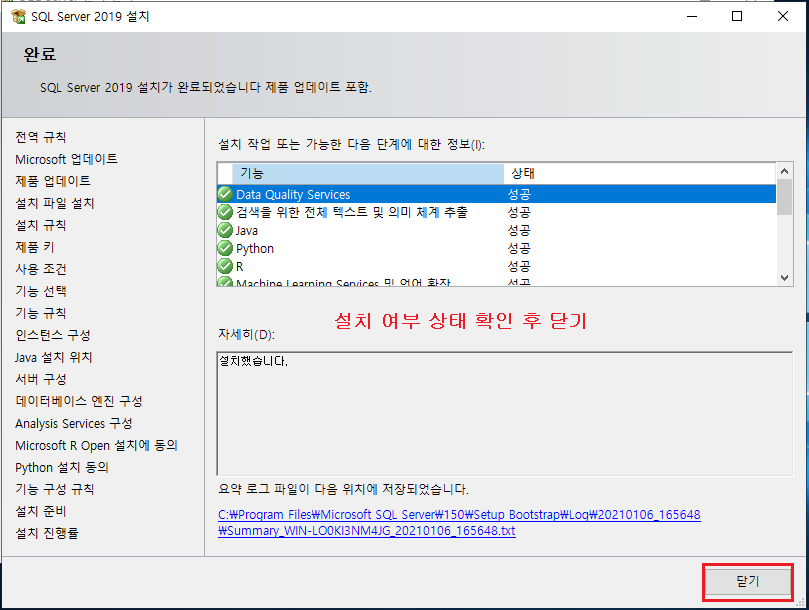Click the Java 설치 위치 step
The image size is (809, 610).
pos(54,357)
